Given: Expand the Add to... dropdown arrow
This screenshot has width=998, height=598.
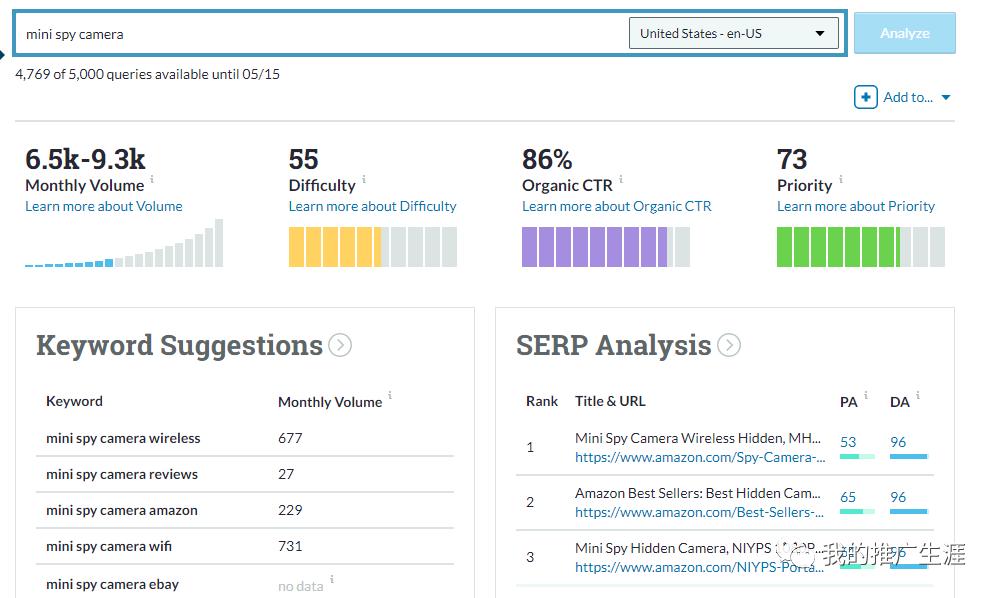Looking at the screenshot, I should (946, 97).
